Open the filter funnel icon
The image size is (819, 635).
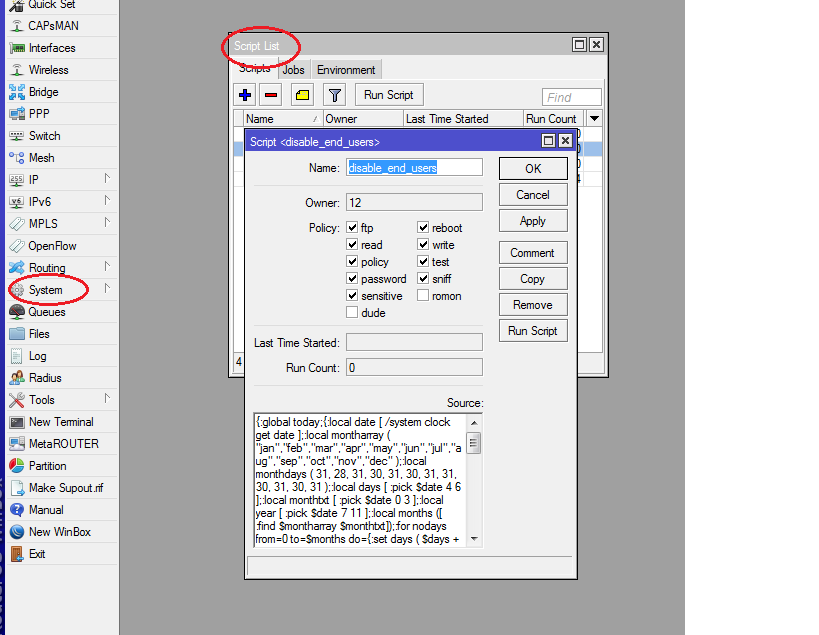coord(335,95)
